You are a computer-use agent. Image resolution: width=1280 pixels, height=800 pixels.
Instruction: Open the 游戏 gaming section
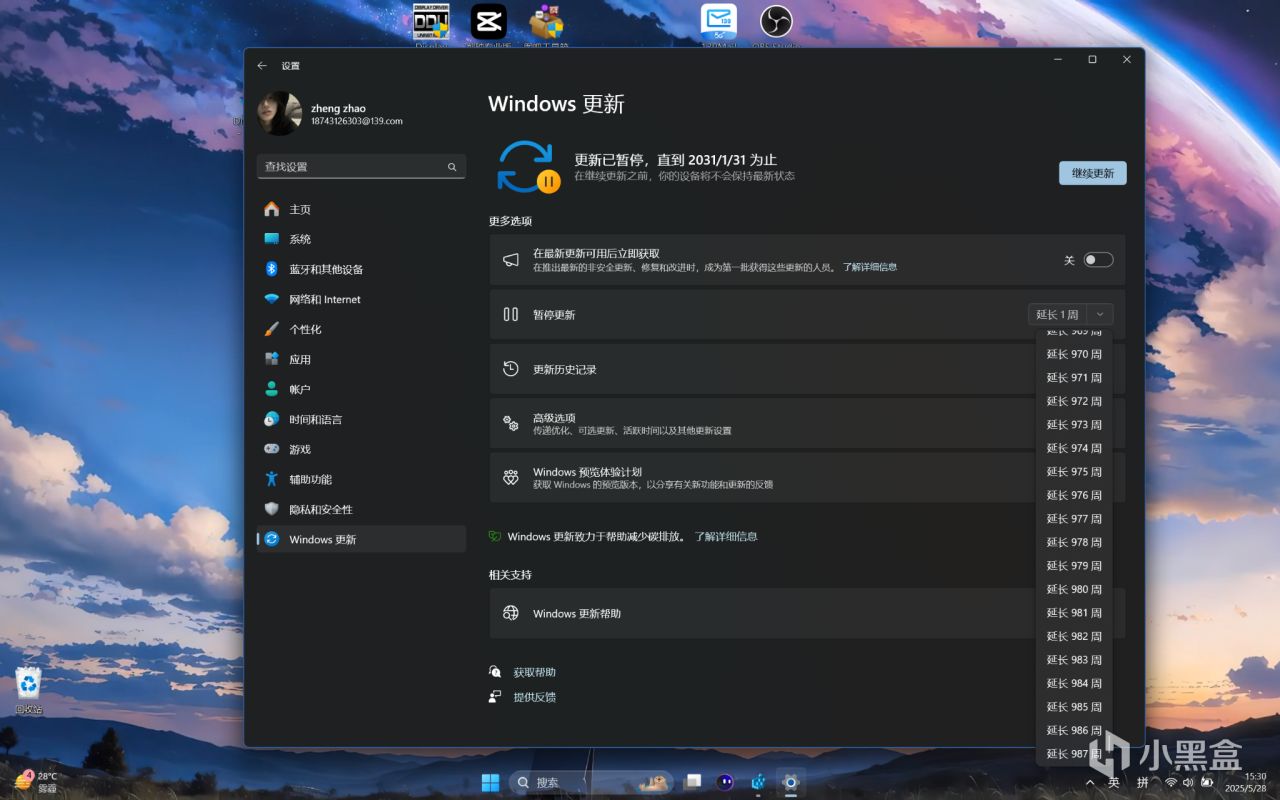click(x=361, y=449)
